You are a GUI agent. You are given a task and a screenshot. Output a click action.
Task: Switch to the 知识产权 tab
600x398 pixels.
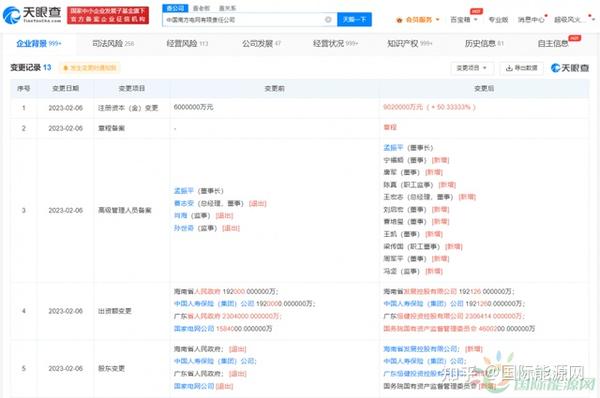[409, 44]
